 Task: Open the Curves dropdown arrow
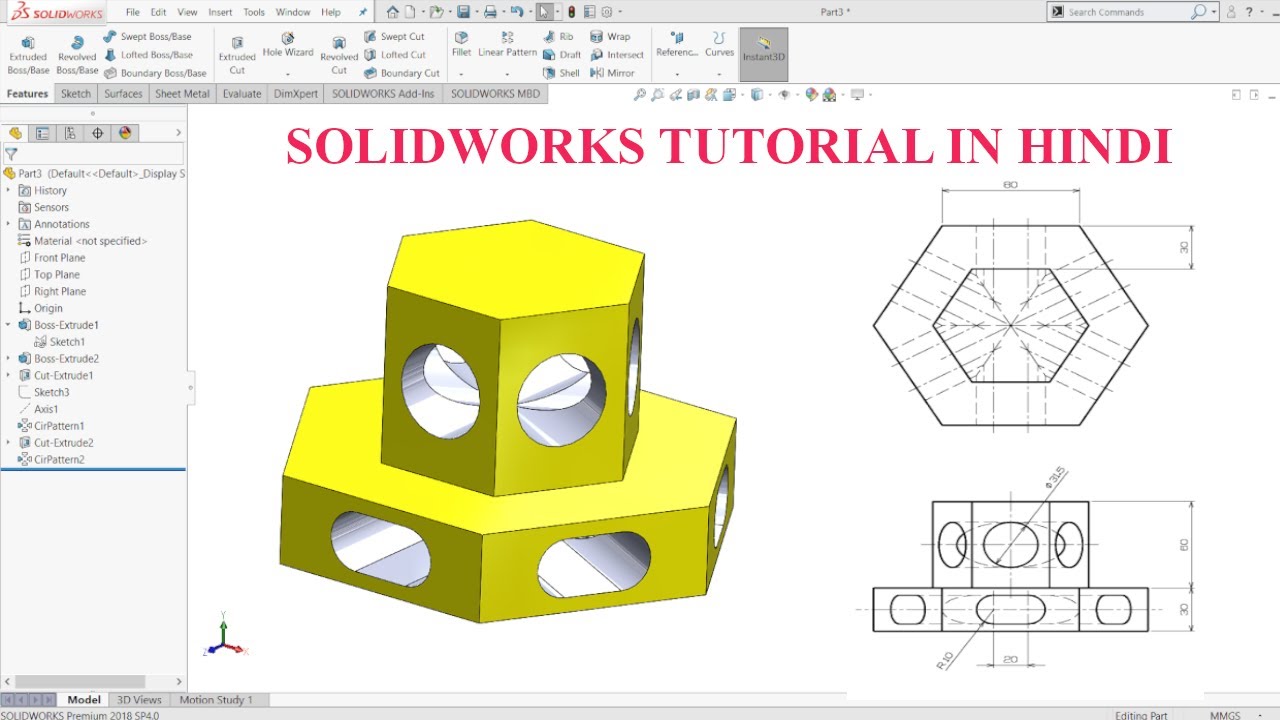tap(719, 74)
